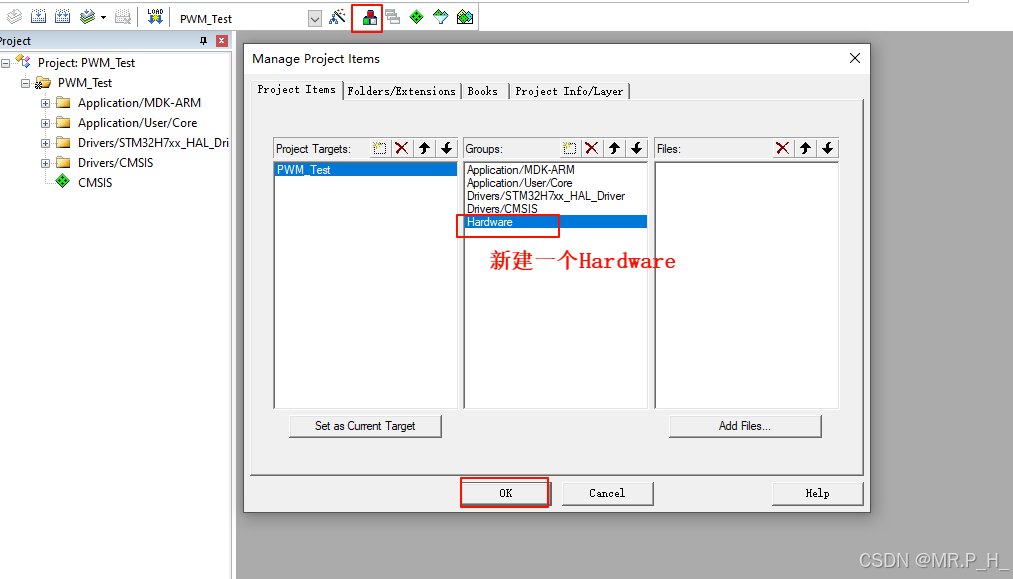Move selected group down
Screen dimensions: 1013x579
point(636,149)
